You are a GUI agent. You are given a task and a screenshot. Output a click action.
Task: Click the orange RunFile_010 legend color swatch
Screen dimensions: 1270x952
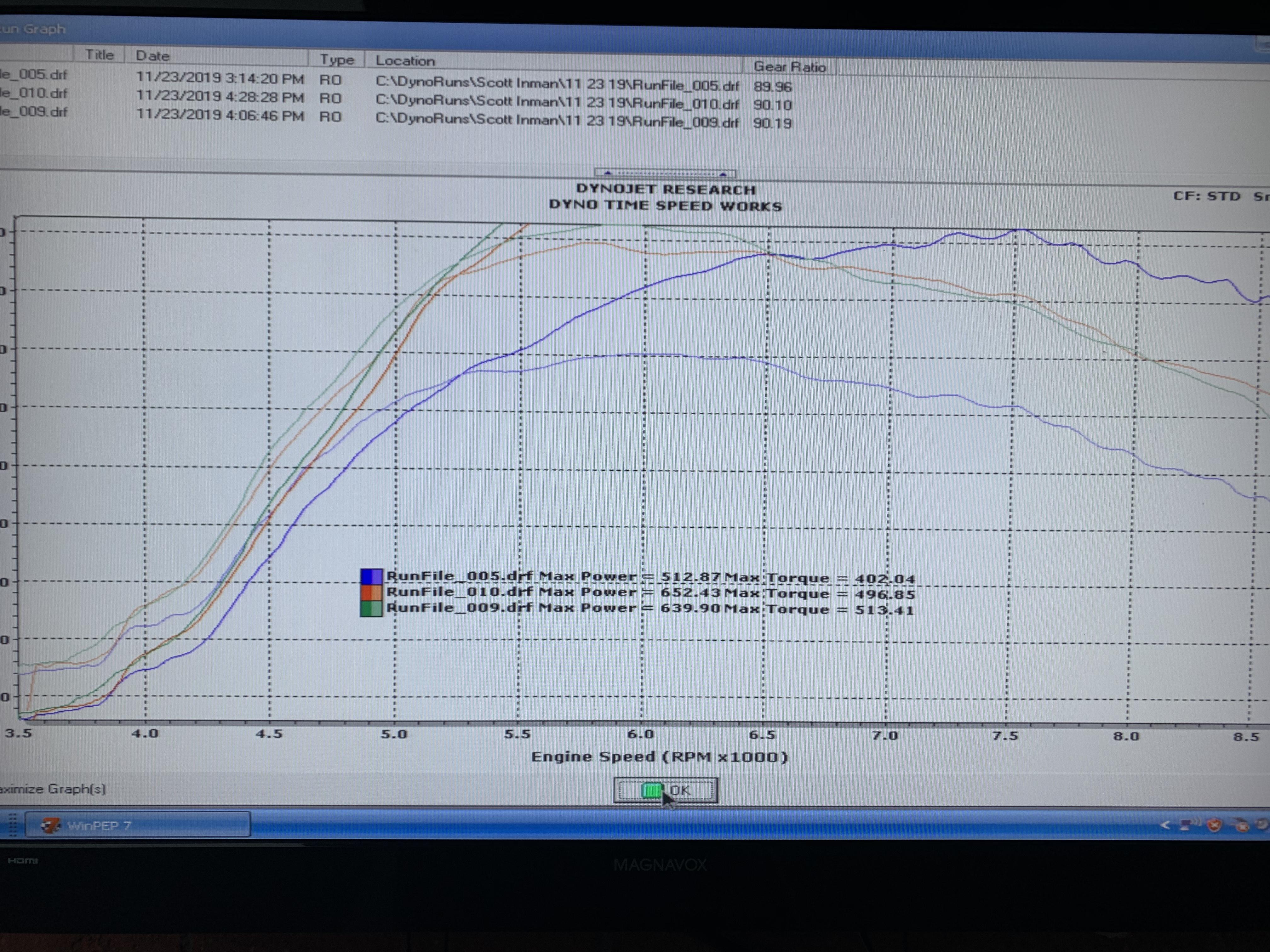coord(371,592)
